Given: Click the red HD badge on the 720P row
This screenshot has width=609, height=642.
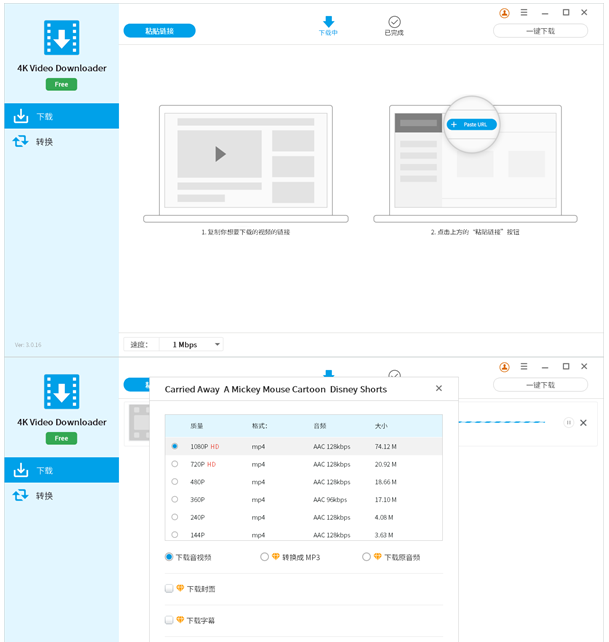Looking at the screenshot, I should tap(211, 464).
